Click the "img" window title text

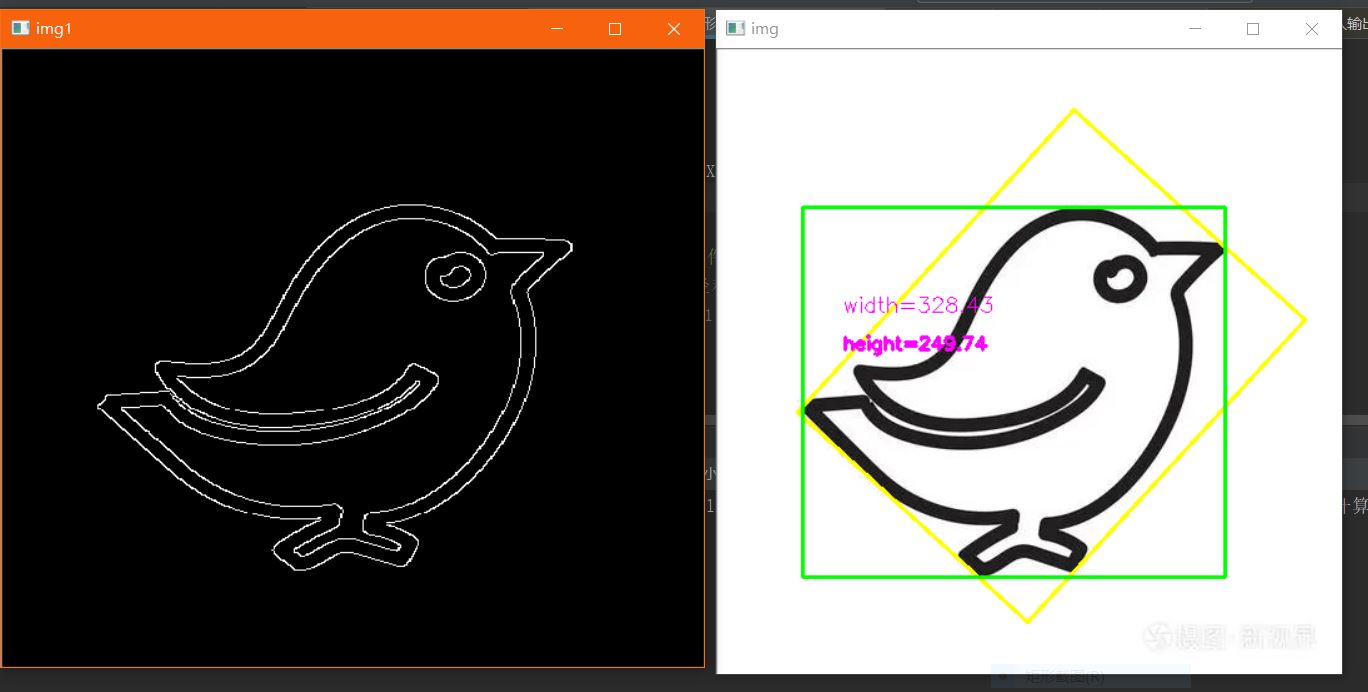click(765, 29)
